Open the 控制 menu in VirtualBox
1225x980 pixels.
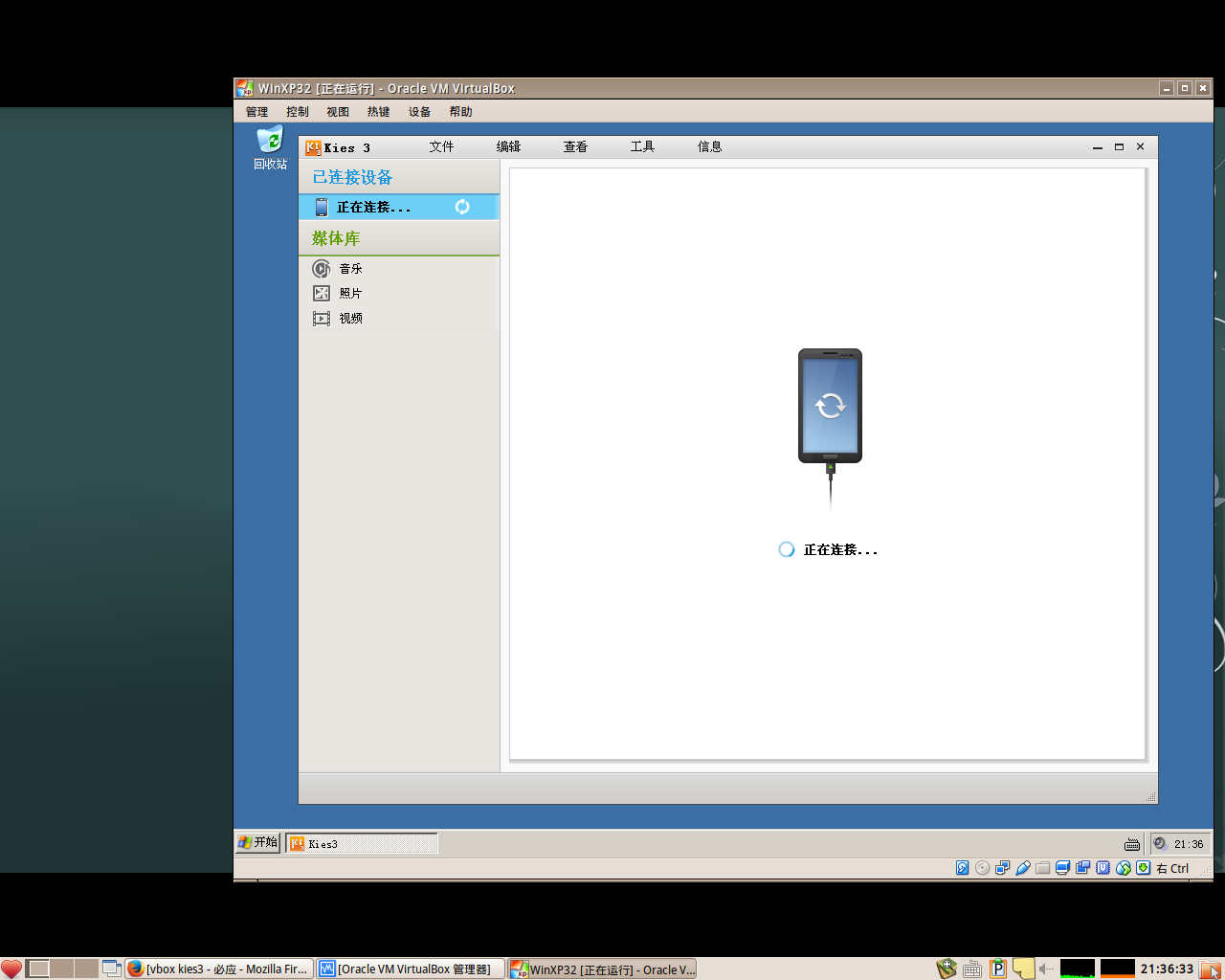click(x=297, y=112)
